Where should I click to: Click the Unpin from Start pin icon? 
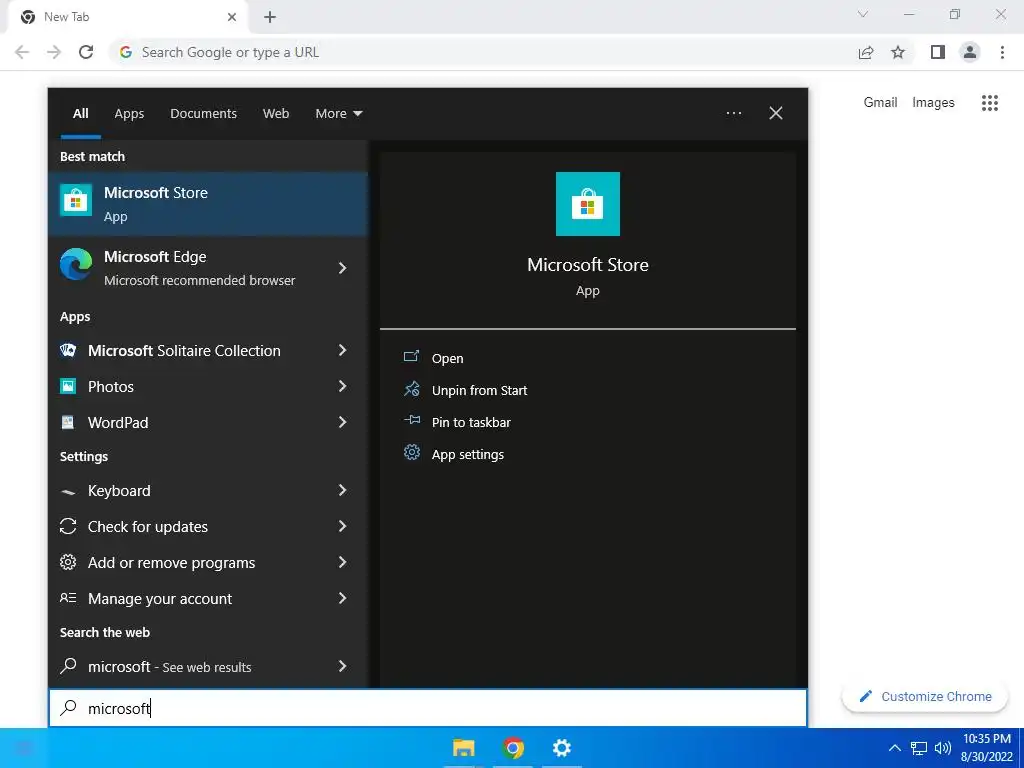[411, 389]
